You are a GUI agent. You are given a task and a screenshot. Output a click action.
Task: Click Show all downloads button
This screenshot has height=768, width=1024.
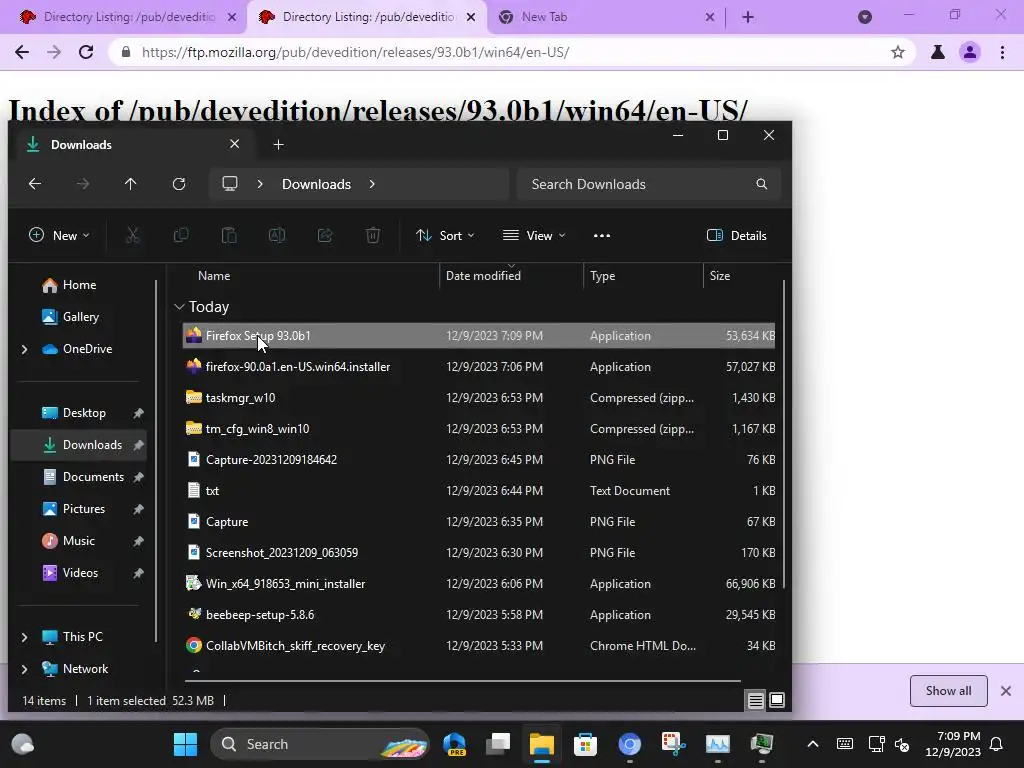tap(948, 691)
